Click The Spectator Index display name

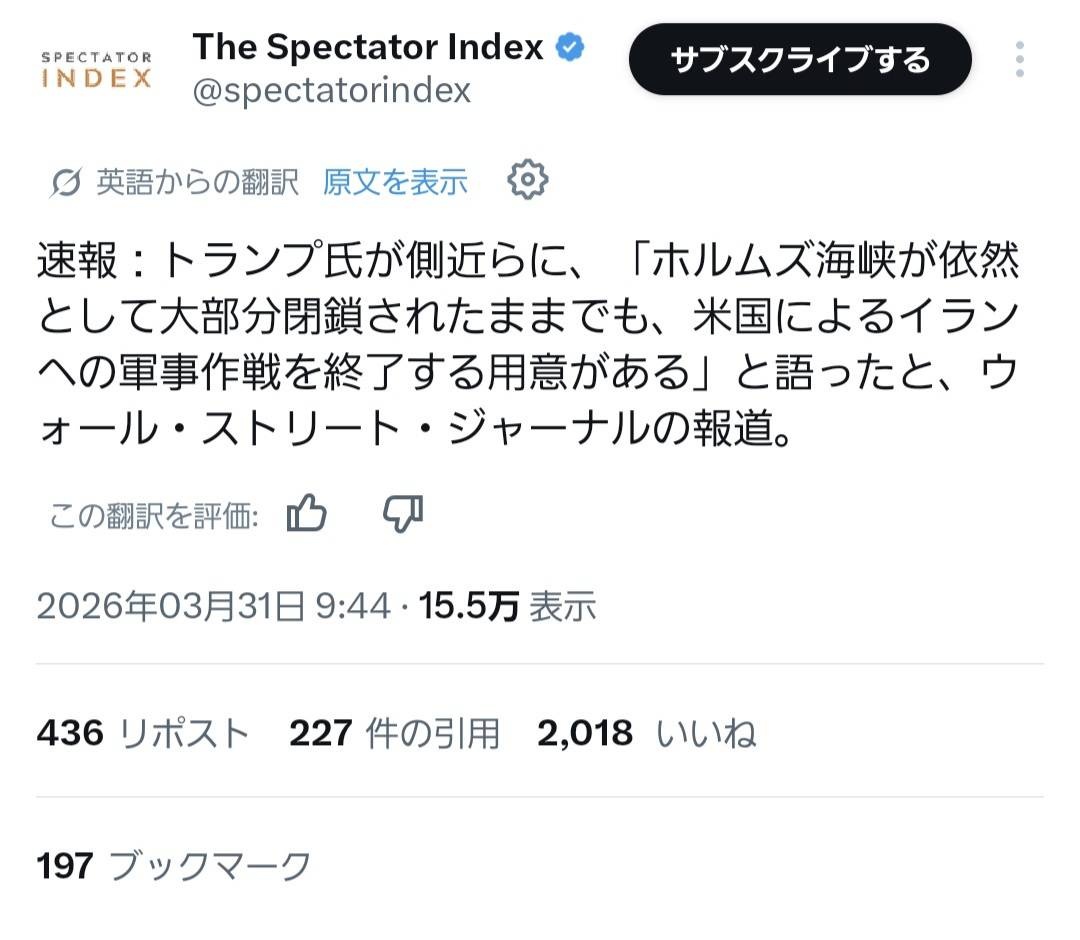point(368,47)
